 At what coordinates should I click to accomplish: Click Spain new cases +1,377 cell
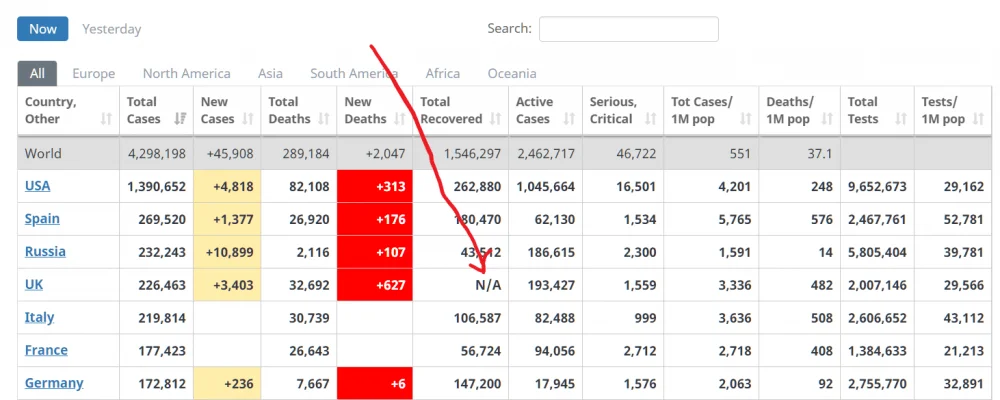(x=227, y=219)
